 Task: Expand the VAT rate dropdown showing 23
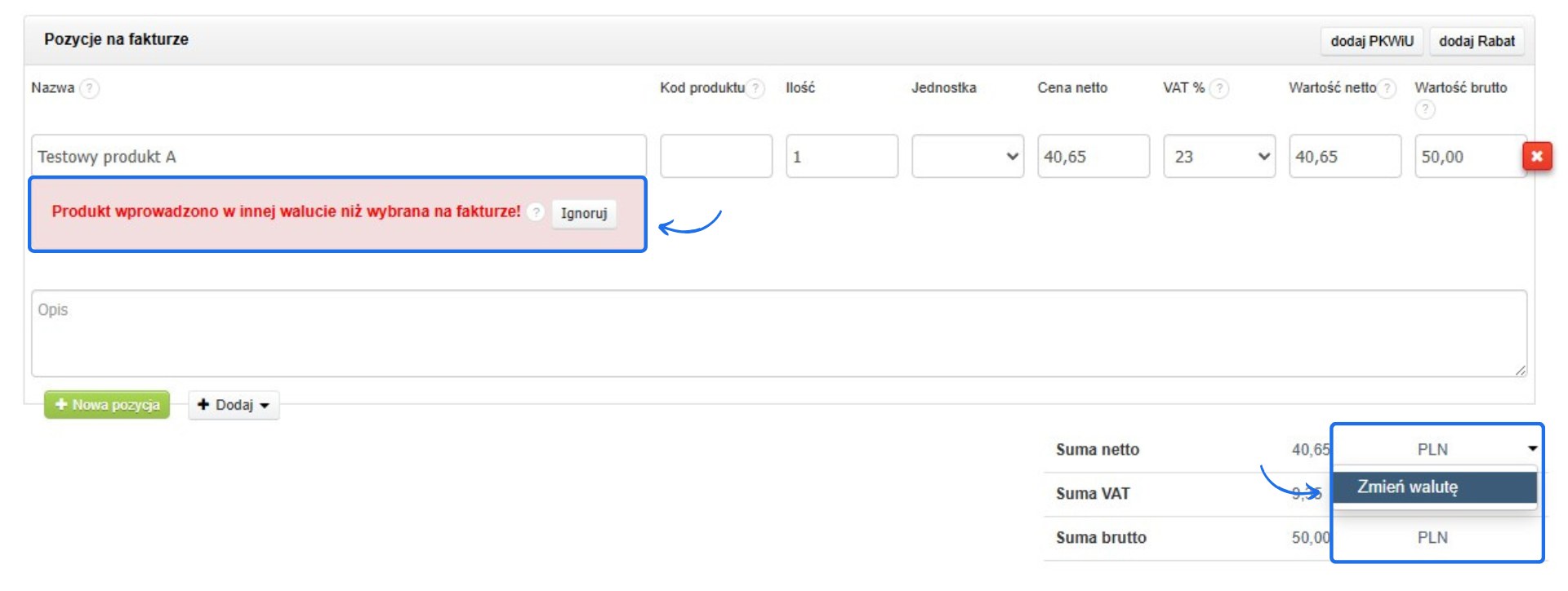pyautogui.click(x=1218, y=156)
